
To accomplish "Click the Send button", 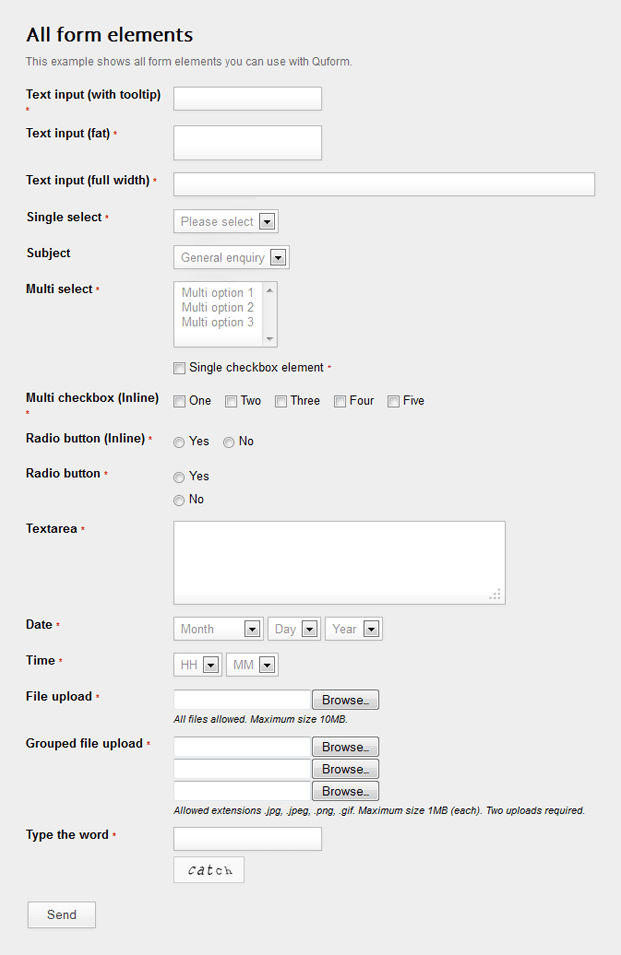I will click(61, 914).
